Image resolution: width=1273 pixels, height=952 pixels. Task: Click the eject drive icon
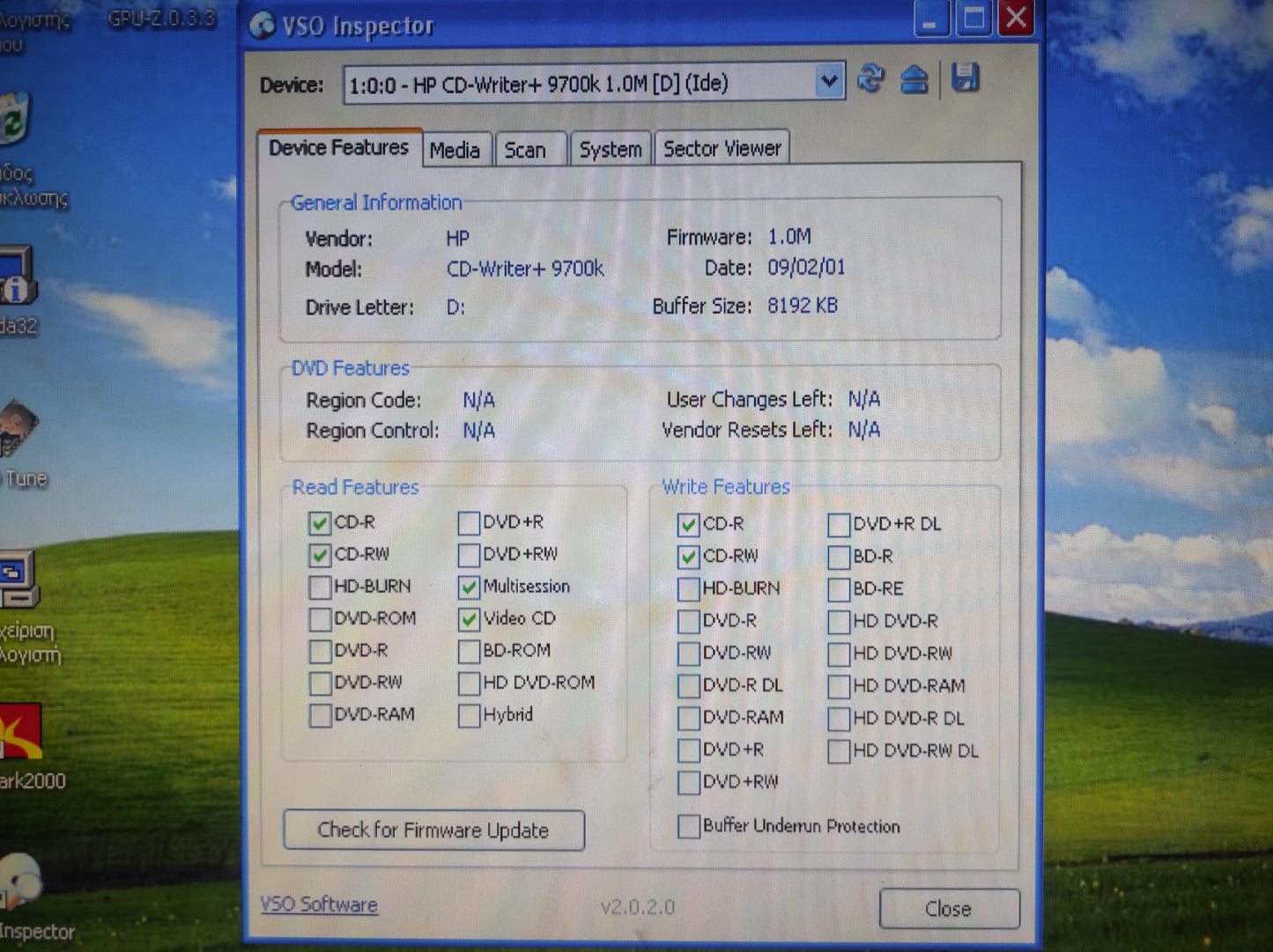point(916,80)
